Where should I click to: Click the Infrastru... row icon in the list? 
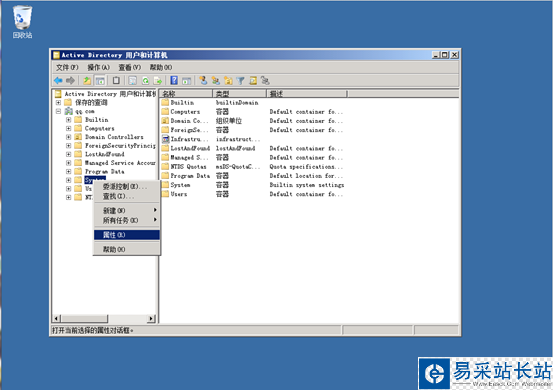click(x=165, y=139)
